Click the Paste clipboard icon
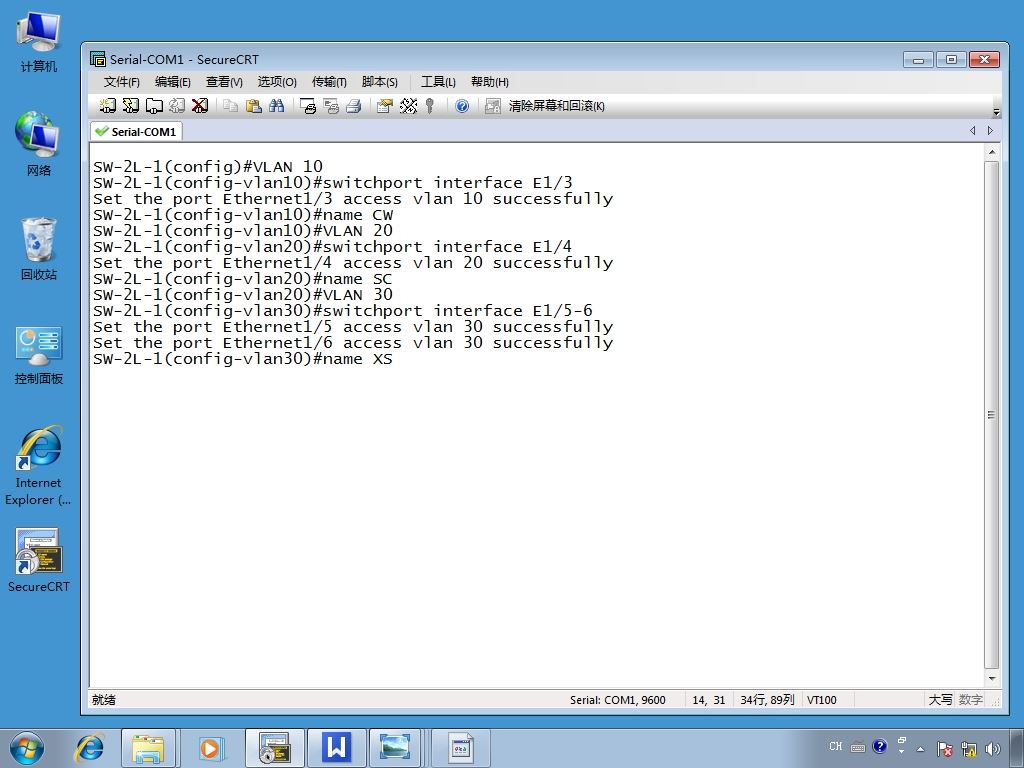Screen dimensions: 1024x768 (253, 106)
